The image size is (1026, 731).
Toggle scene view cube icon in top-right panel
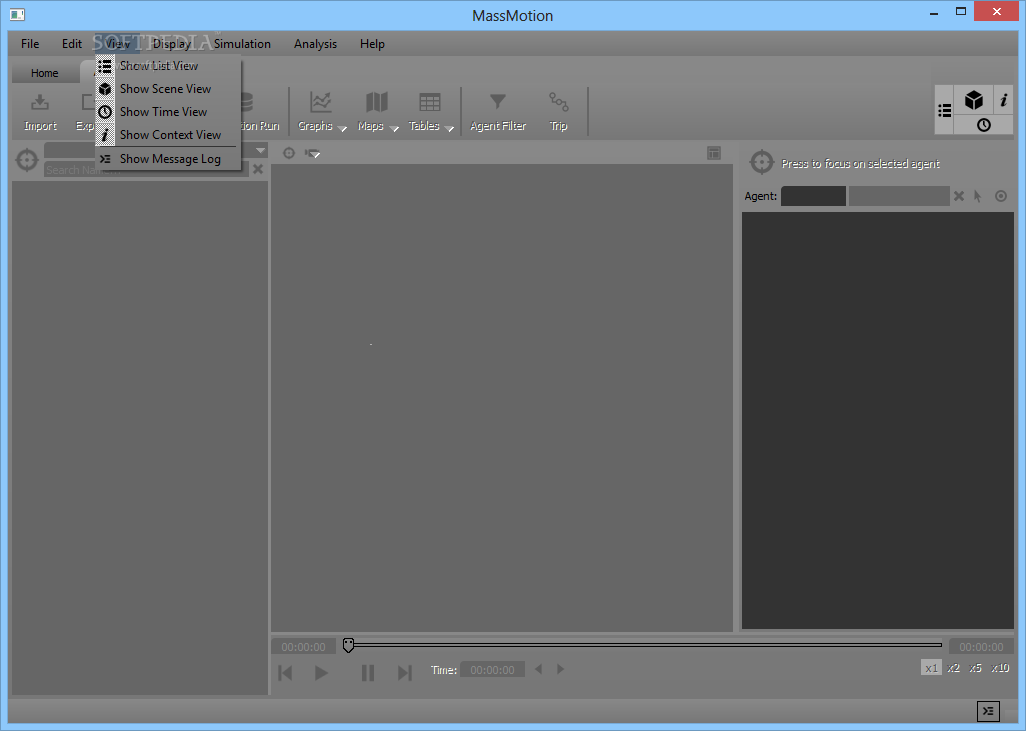click(974, 100)
